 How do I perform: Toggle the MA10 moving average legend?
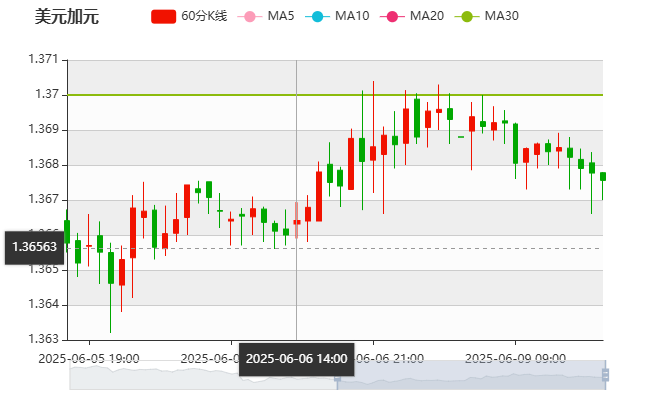coord(337,16)
